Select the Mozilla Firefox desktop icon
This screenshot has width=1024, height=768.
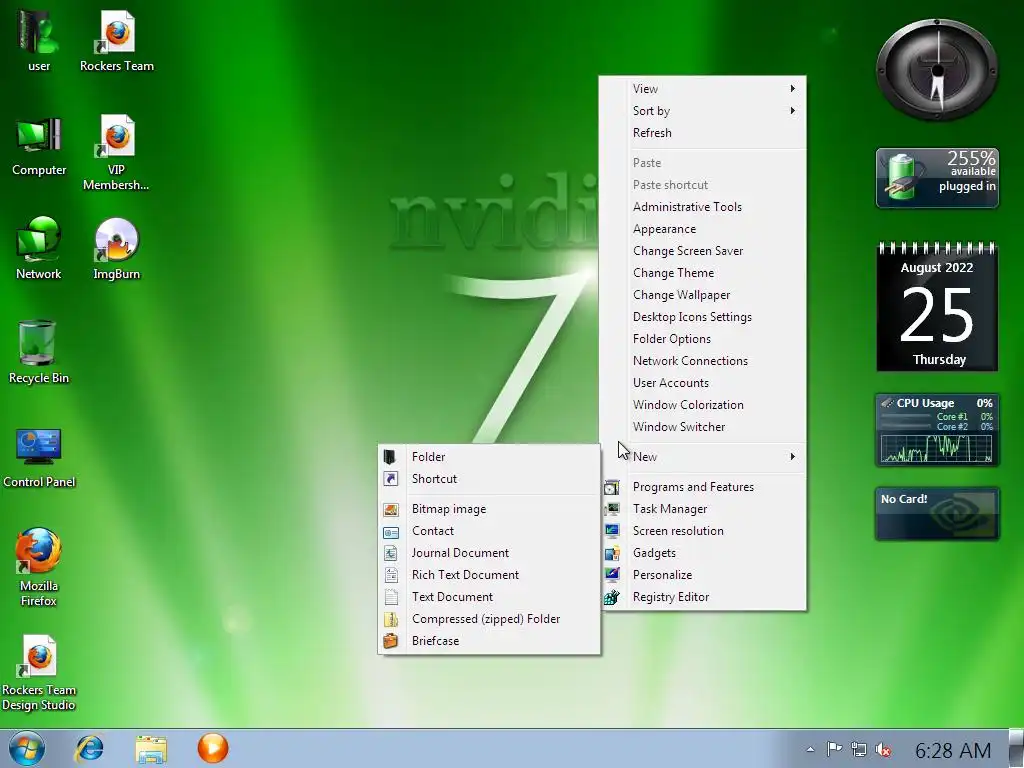pos(39,567)
